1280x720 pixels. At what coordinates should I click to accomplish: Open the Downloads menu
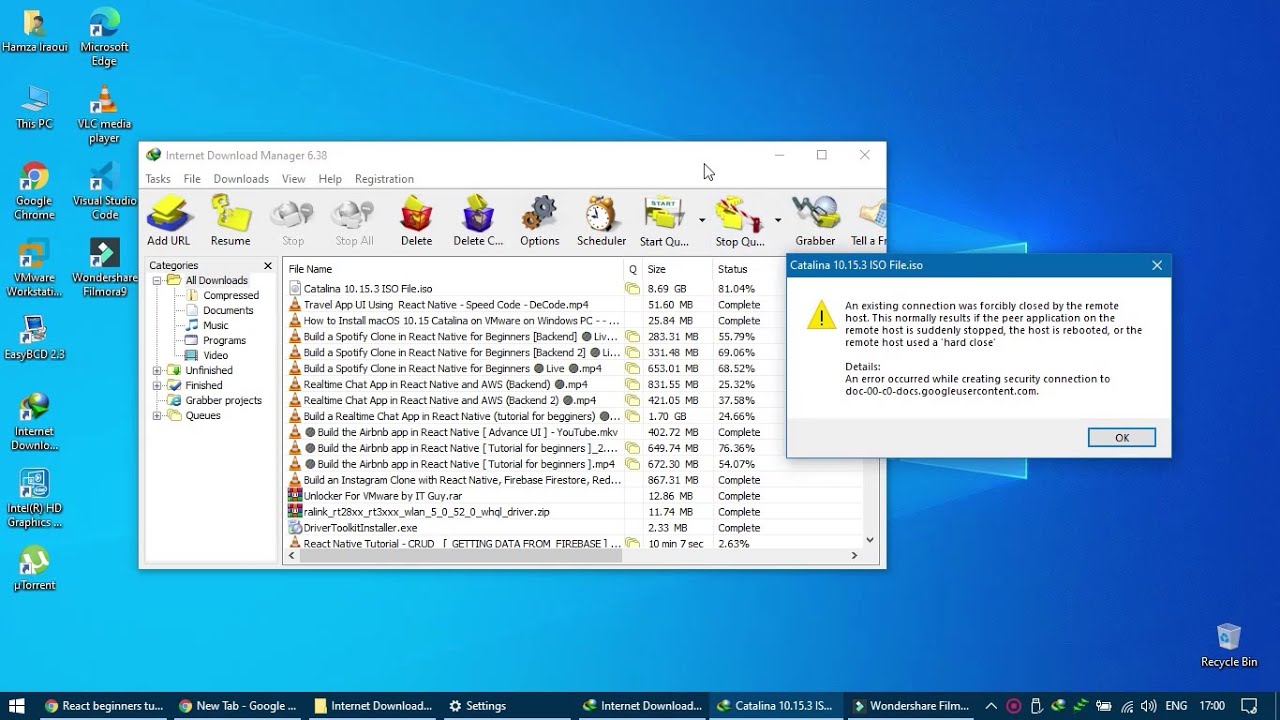pos(241,179)
